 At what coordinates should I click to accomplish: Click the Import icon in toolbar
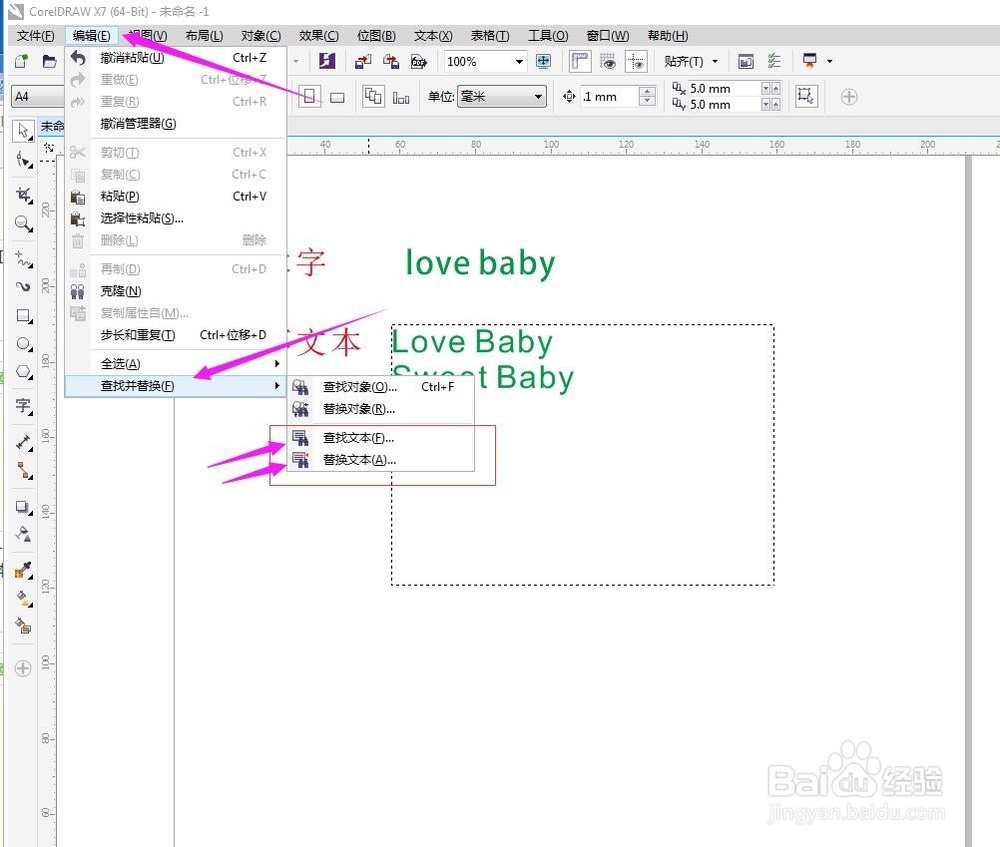pos(363,61)
